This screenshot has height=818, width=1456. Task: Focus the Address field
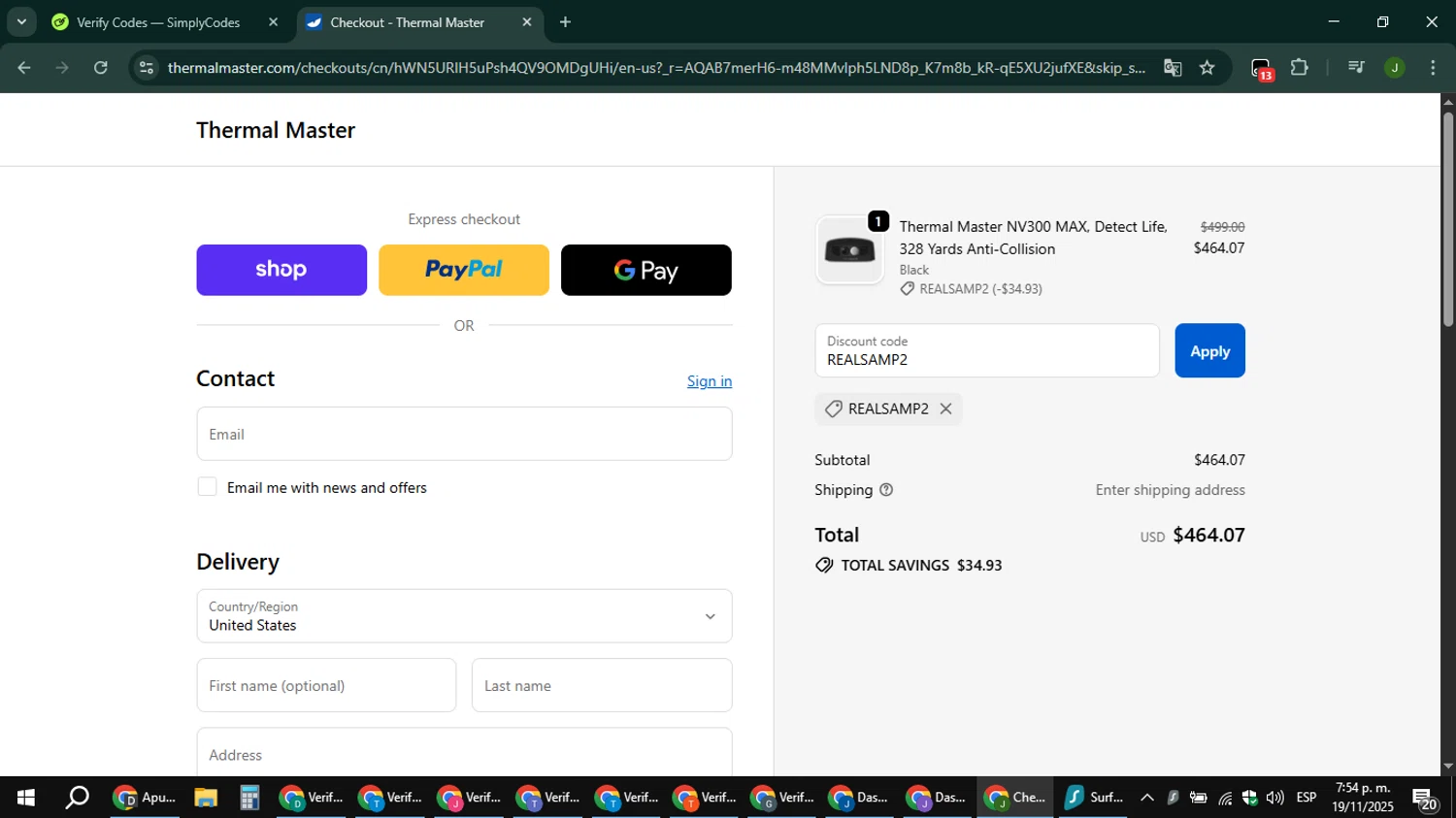coord(464,753)
